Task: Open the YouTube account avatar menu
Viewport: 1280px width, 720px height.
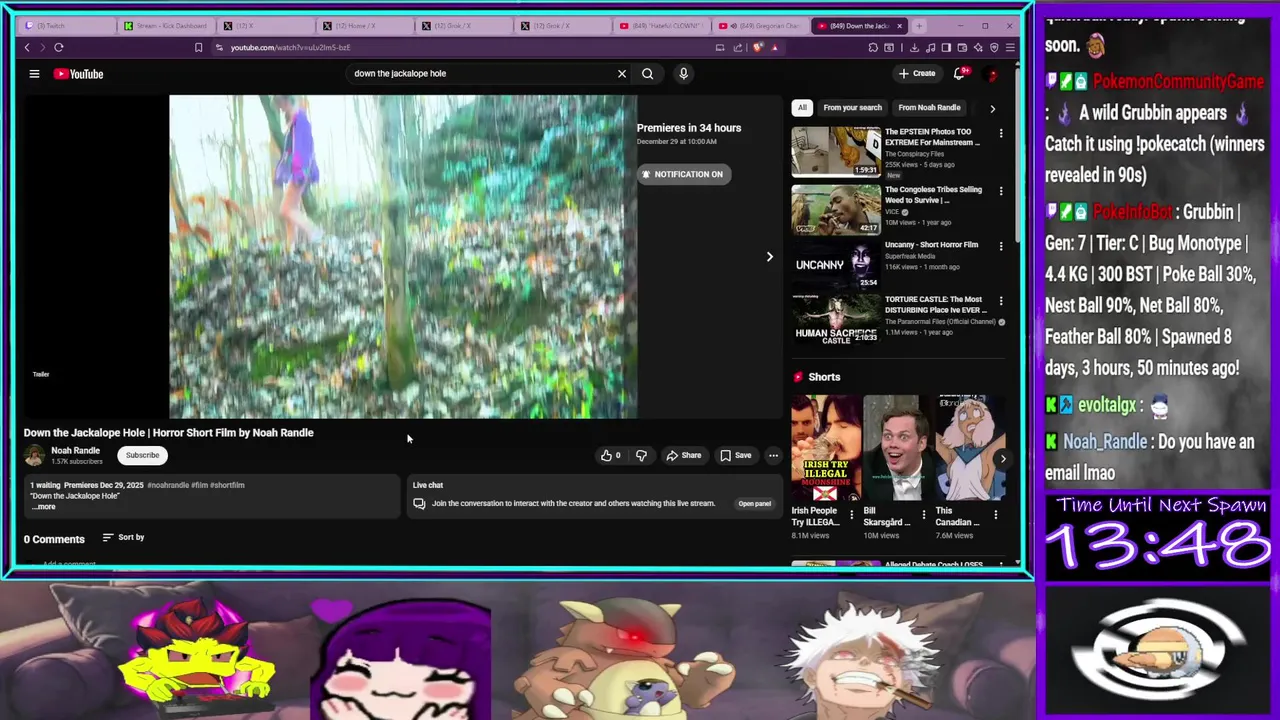Action: 992,74
